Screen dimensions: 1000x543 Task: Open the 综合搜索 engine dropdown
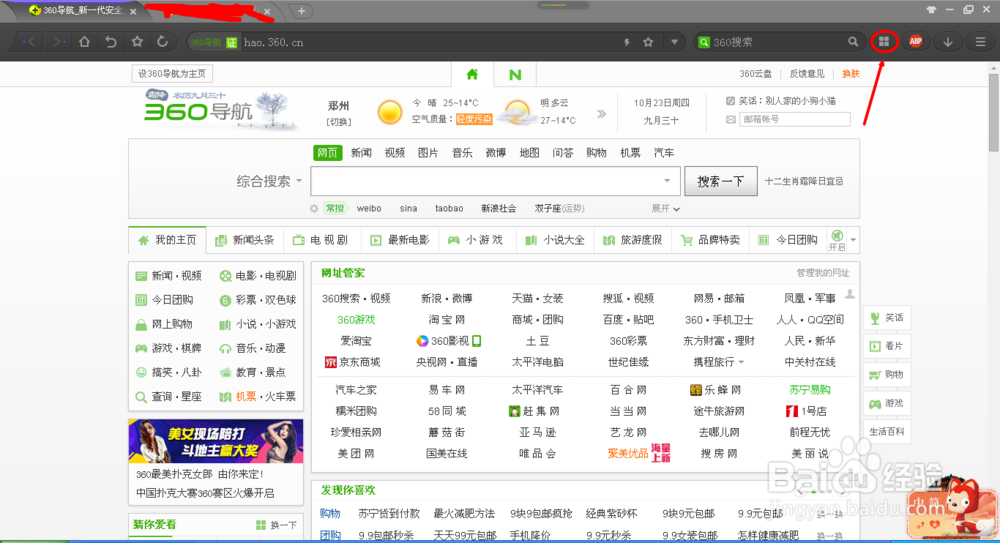coord(268,181)
